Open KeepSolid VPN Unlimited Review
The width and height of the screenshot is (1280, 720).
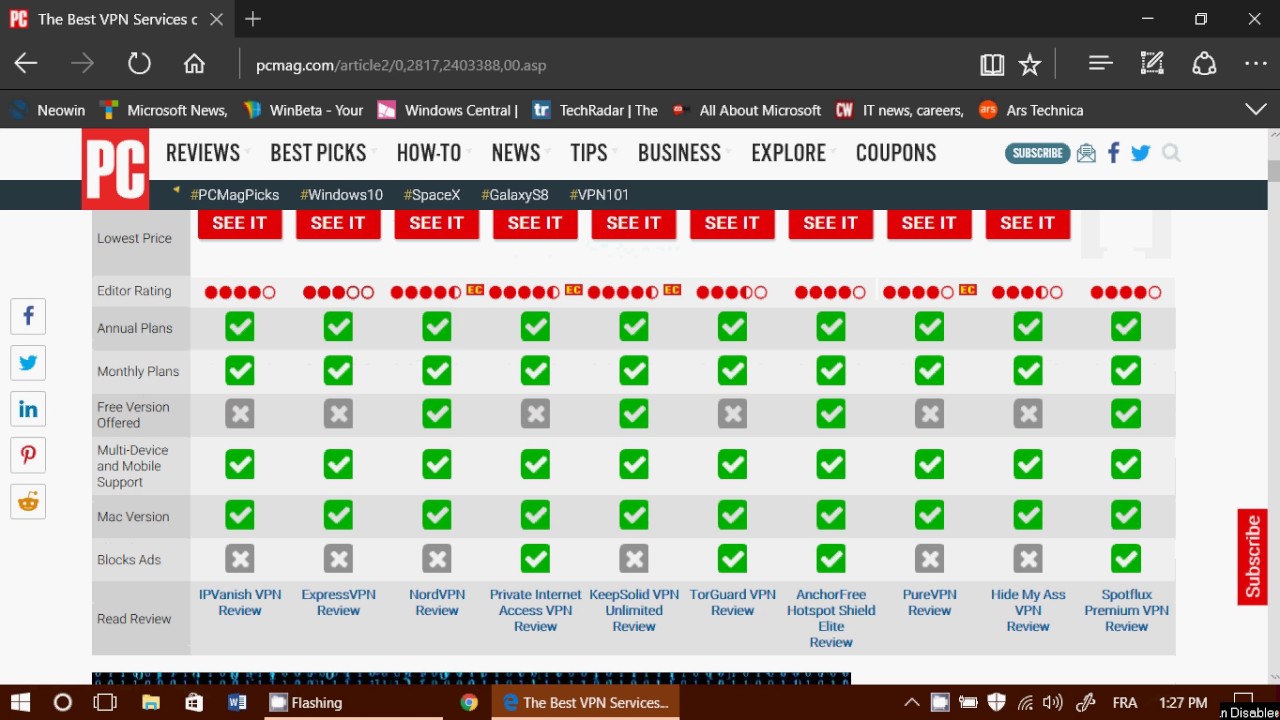634,610
